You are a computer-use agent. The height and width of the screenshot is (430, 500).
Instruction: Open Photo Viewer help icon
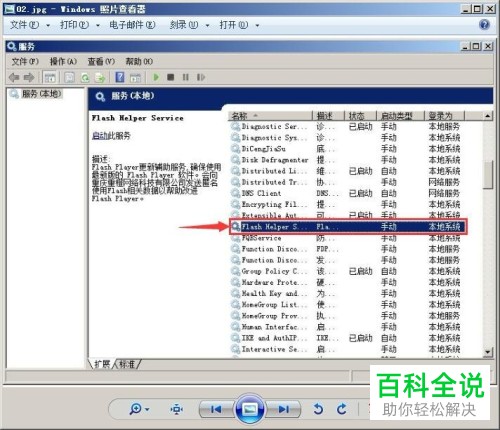tap(484, 24)
